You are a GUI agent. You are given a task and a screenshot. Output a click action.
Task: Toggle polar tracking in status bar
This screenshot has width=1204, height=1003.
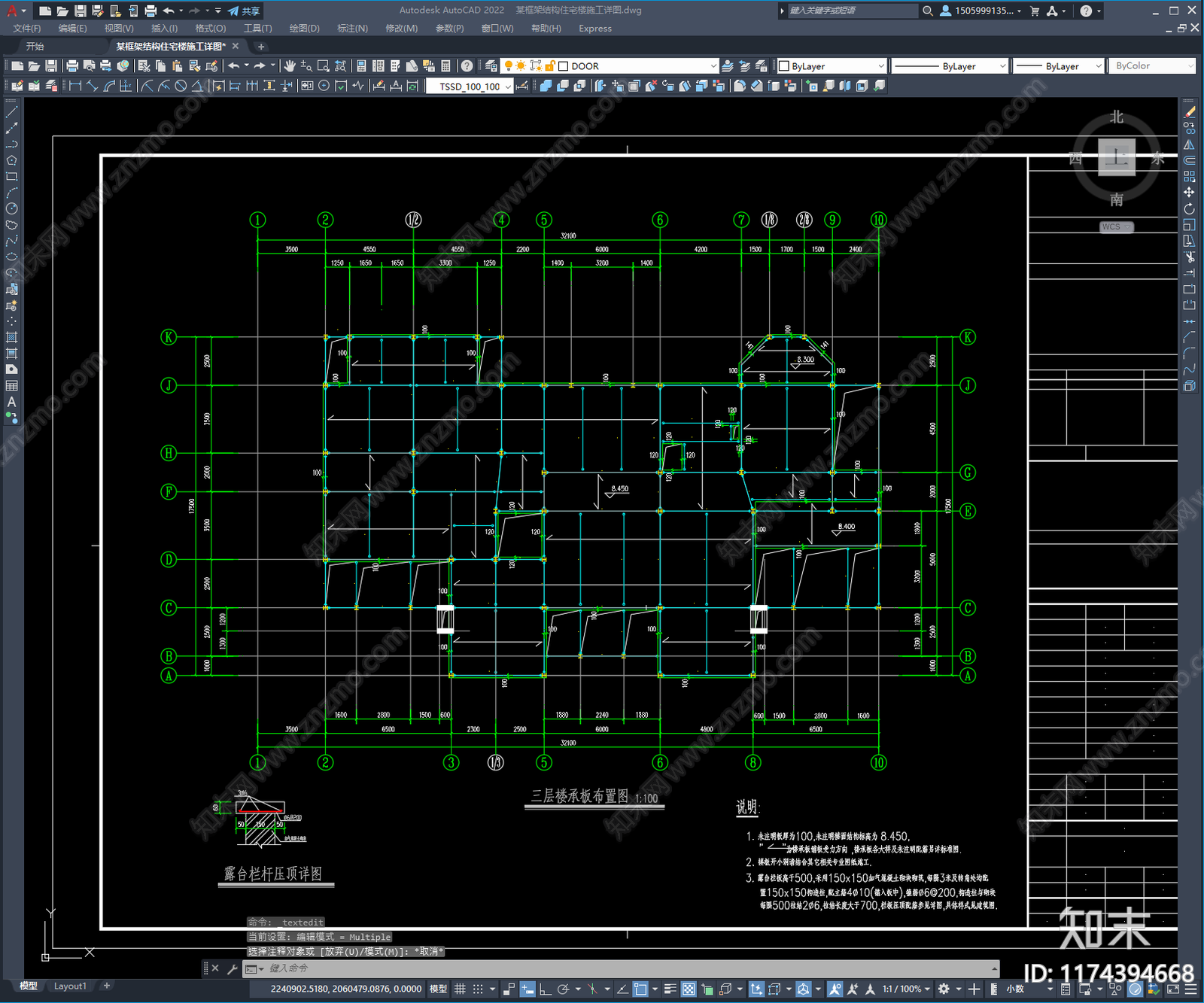click(x=563, y=989)
